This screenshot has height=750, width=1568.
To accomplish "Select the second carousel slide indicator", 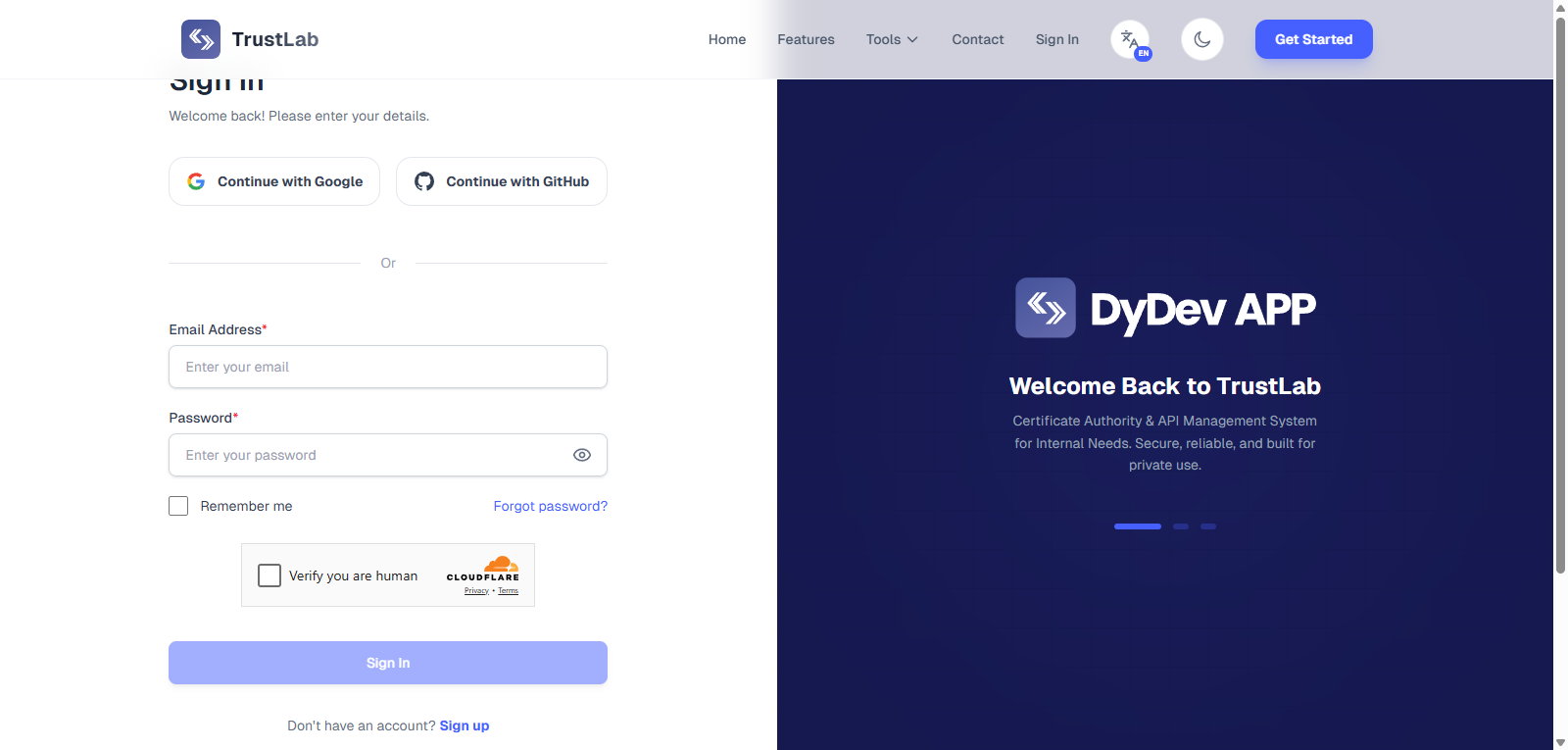I will point(1181,526).
